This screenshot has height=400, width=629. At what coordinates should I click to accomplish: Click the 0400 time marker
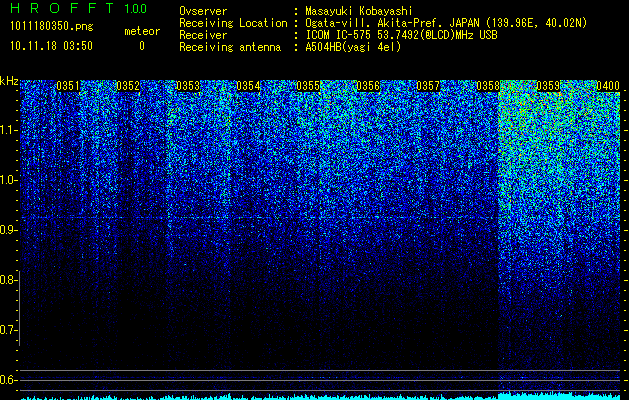coord(608,86)
